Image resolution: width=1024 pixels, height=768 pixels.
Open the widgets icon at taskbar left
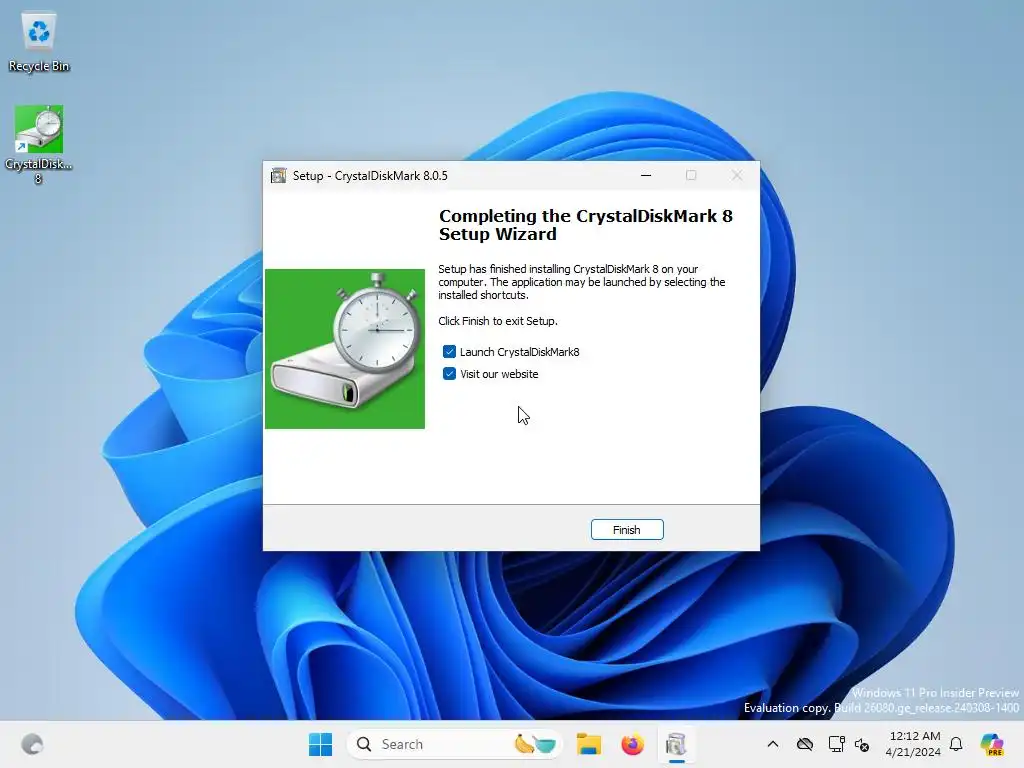click(x=32, y=744)
